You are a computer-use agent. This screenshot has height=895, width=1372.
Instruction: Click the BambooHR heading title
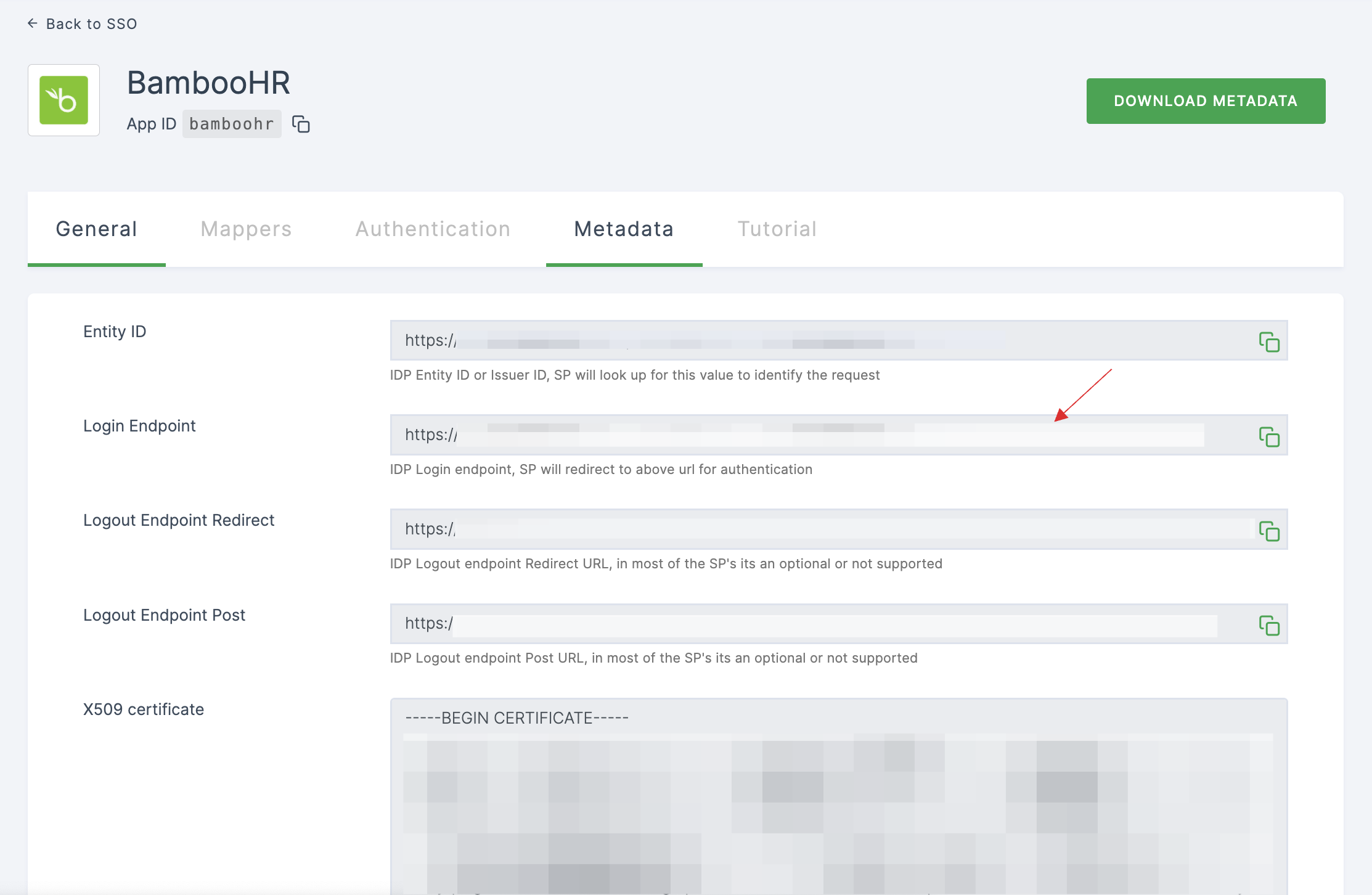pos(208,83)
